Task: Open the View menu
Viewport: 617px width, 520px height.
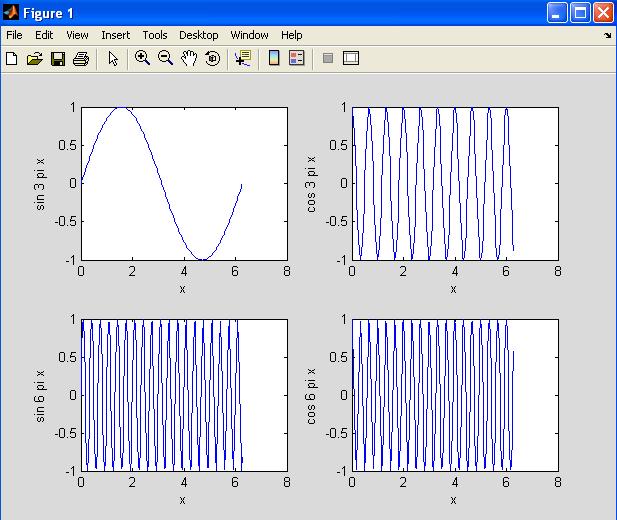Action: click(x=77, y=35)
